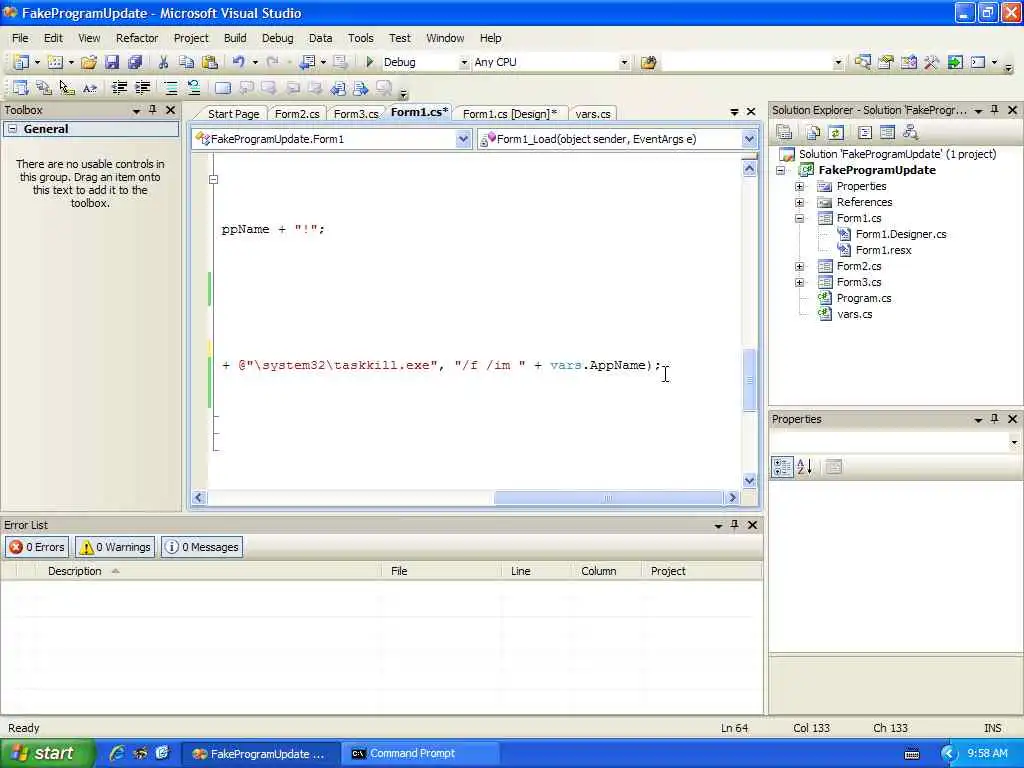Expand the Form2.cs node
This screenshot has width=1024, height=768.
tap(799, 266)
